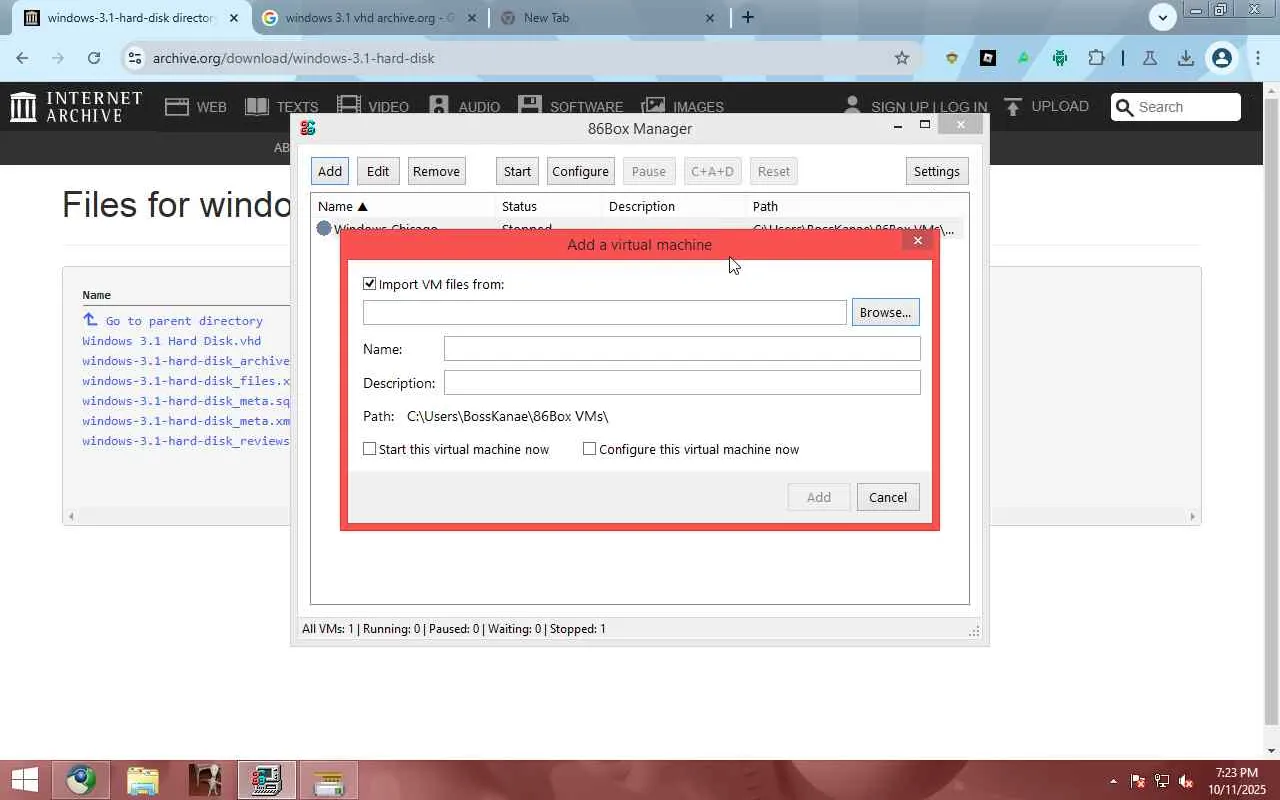This screenshot has height=800, width=1280.
Task: Open the WEB menu on Internet Archive
Action: point(196,106)
